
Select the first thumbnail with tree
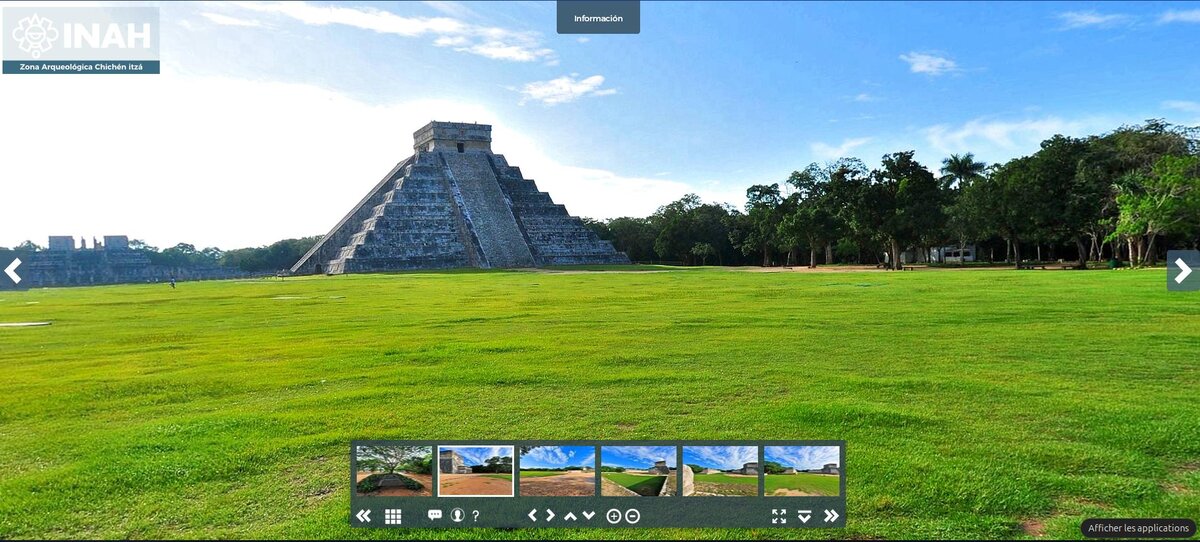coord(394,471)
